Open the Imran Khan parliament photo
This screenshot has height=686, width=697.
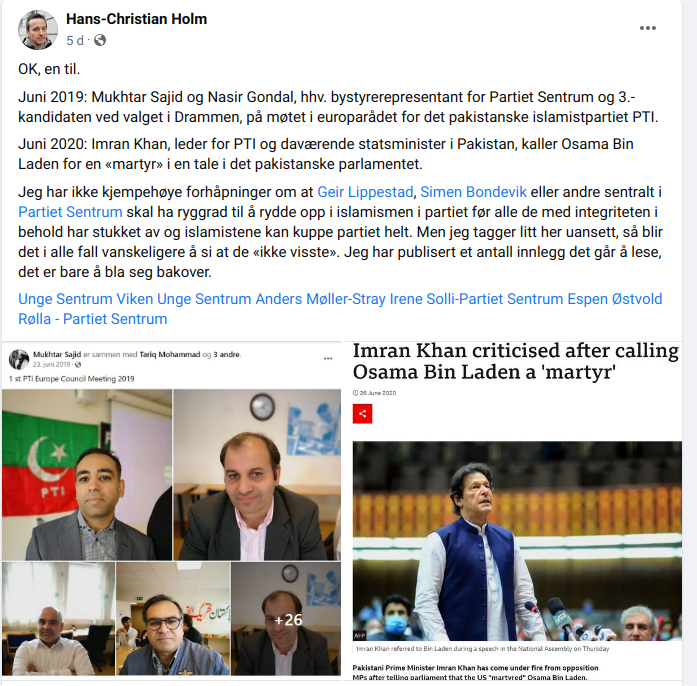(517, 541)
